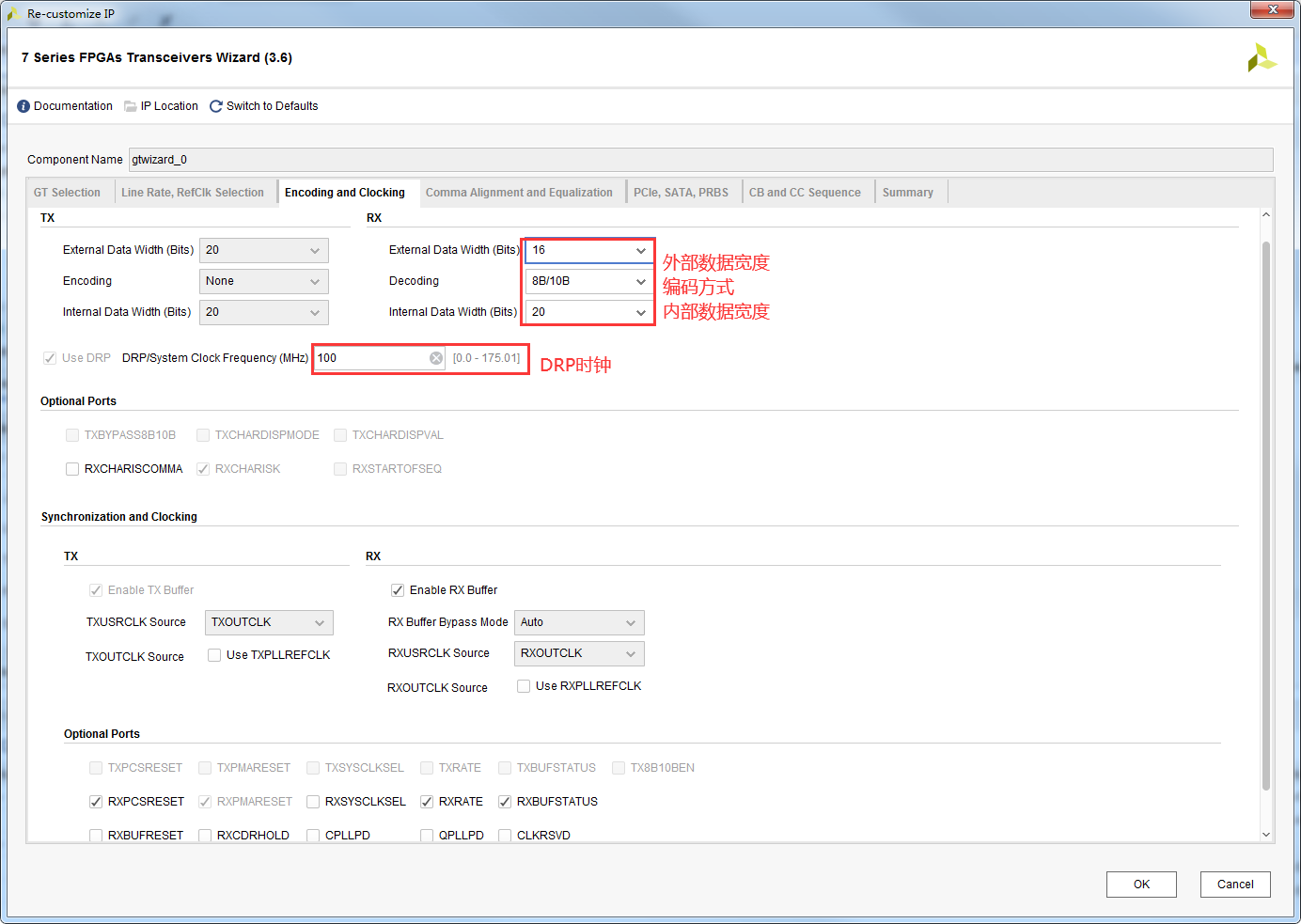
Task: Switch to Line Rate, RefClk Selection tab
Action: (x=193, y=193)
